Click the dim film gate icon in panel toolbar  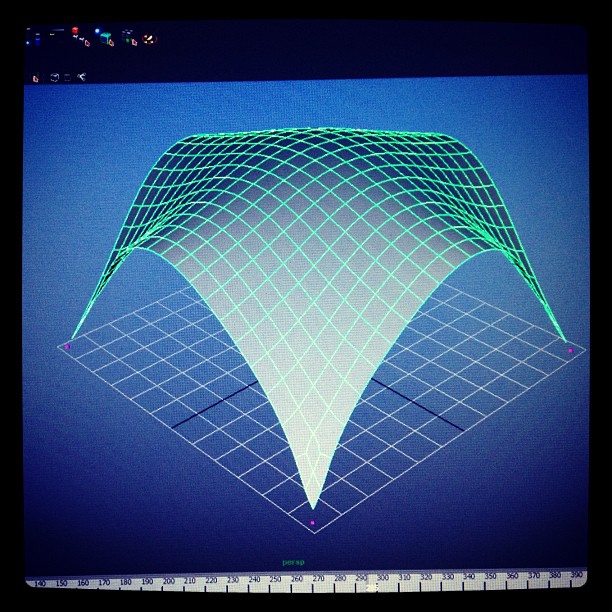68,77
